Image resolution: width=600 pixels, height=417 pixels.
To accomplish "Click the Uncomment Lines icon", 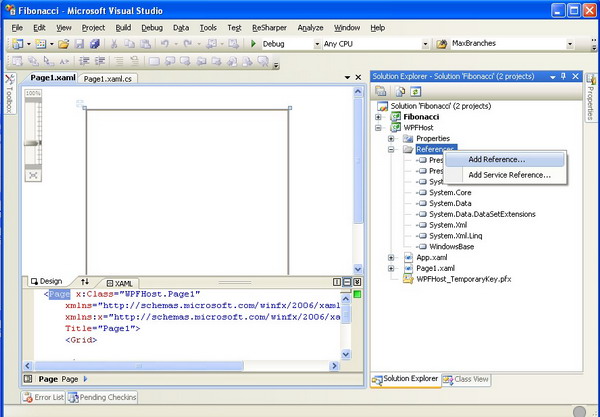I will click(134, 61).
